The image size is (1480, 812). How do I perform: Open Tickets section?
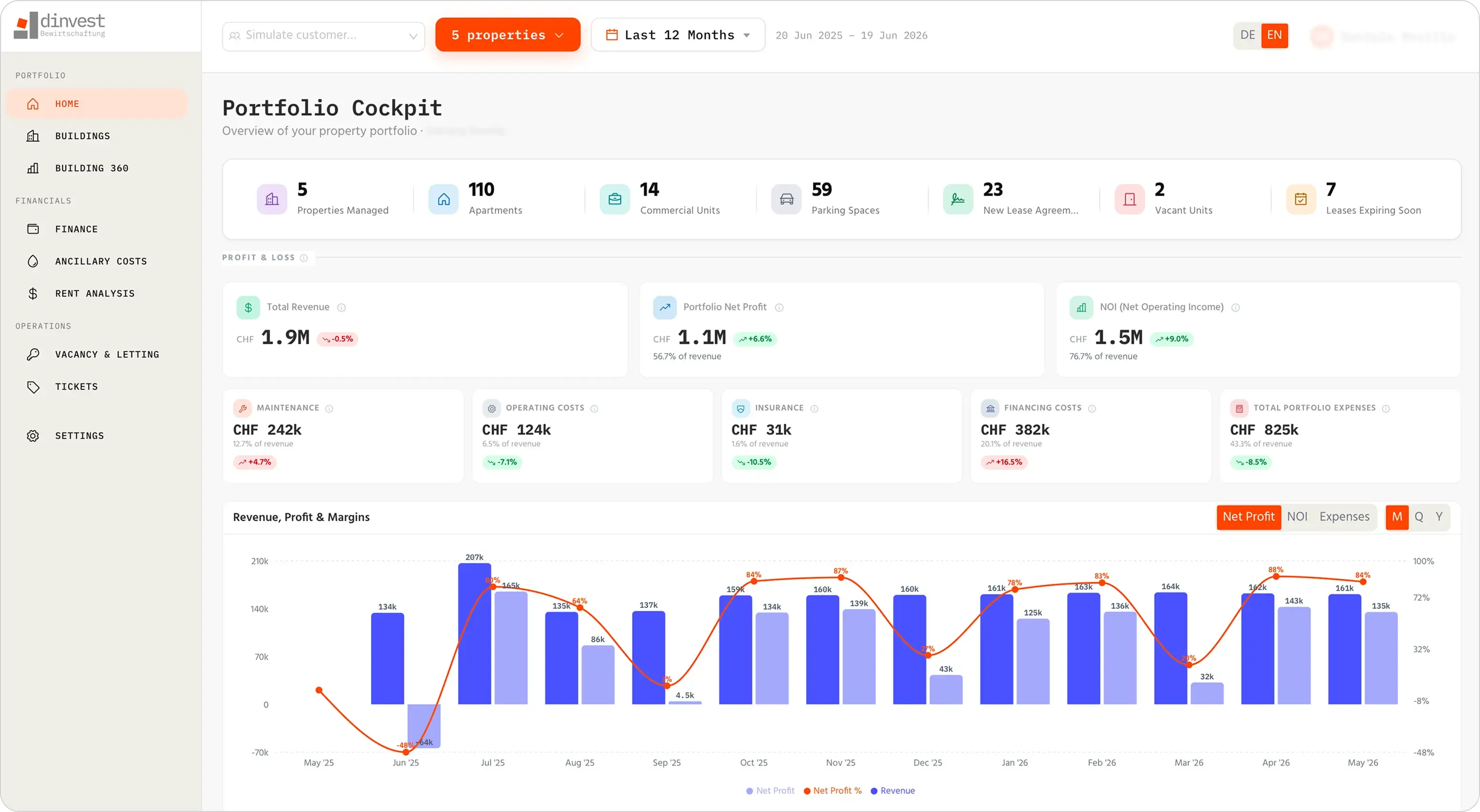click(x=96, y=387)
